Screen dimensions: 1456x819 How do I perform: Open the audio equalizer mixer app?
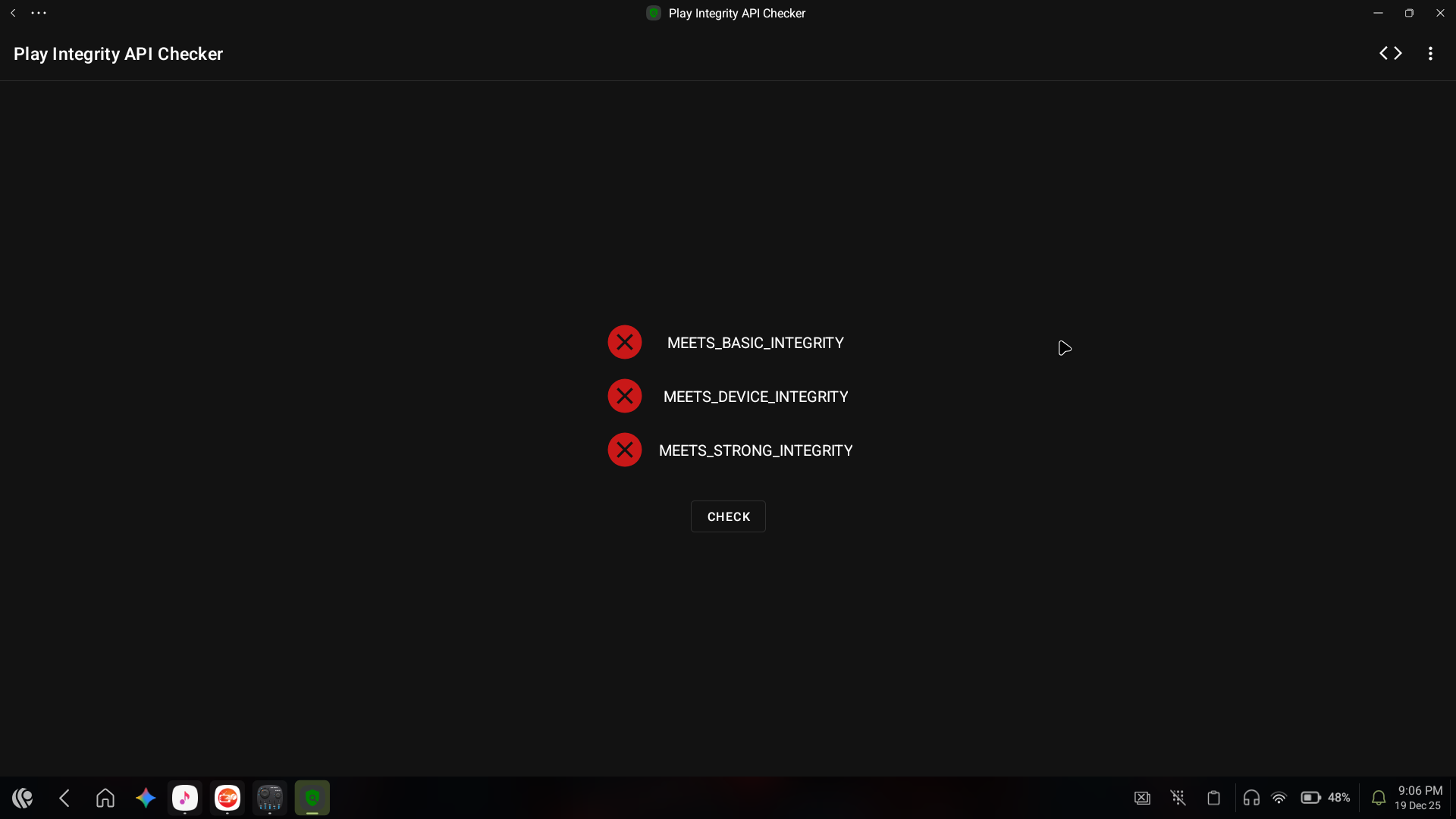point(270,798)
